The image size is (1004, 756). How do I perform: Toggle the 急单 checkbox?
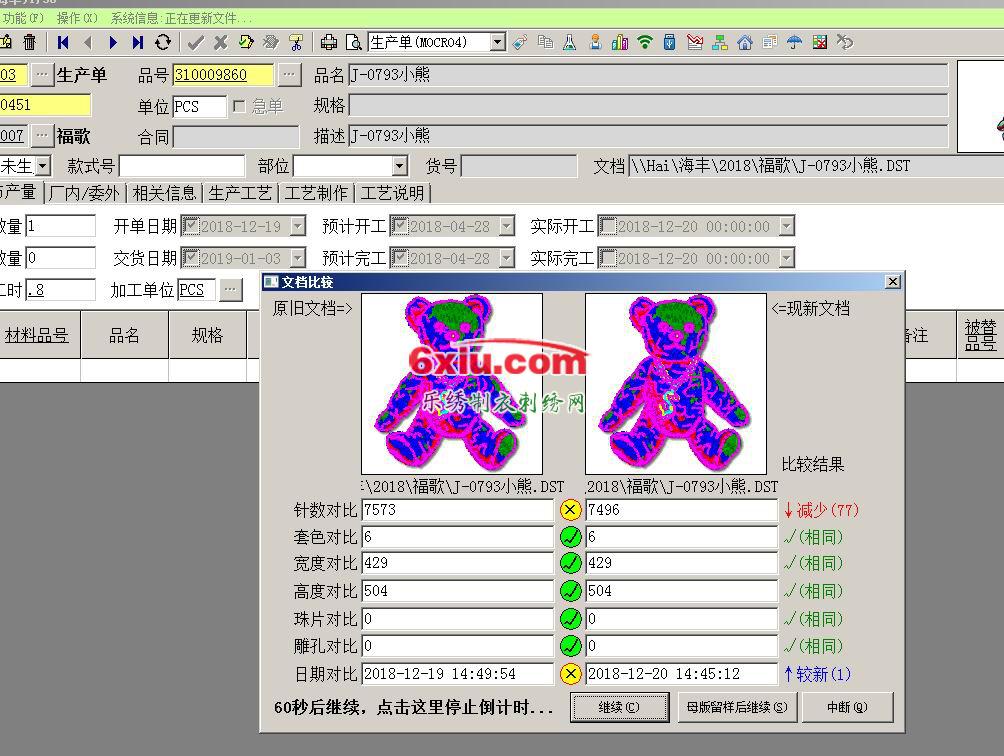pyautogui.click(x=239, y=106)
